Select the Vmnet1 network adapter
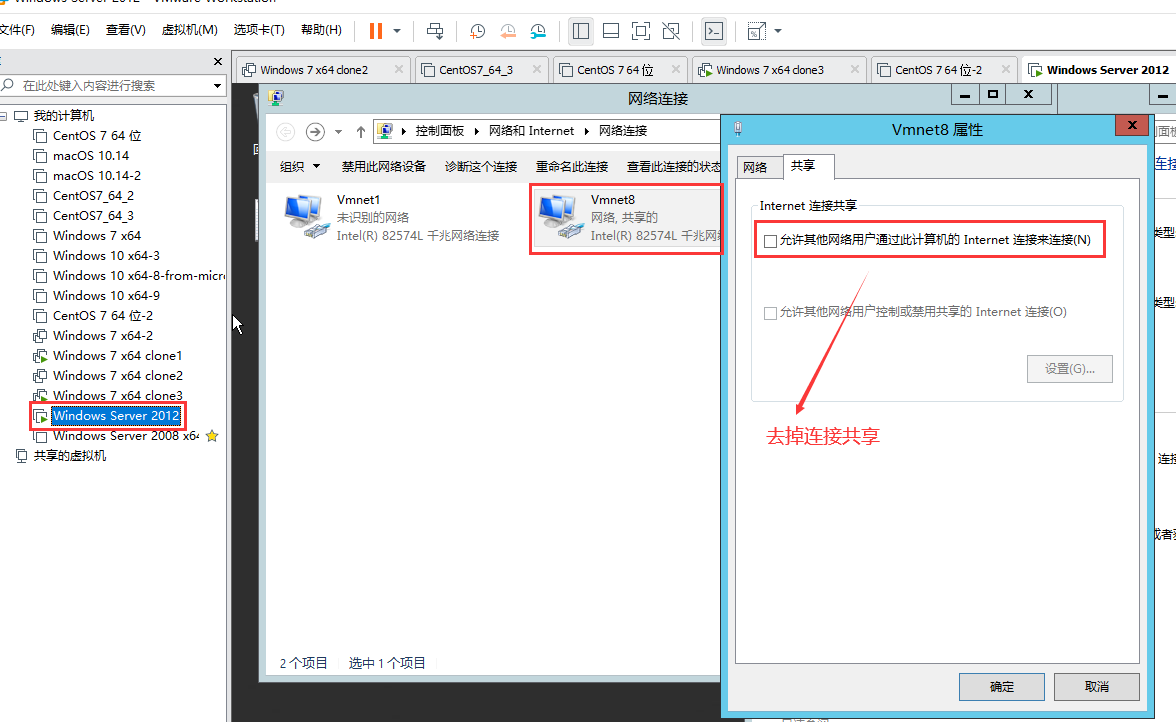 pos(392,217)
